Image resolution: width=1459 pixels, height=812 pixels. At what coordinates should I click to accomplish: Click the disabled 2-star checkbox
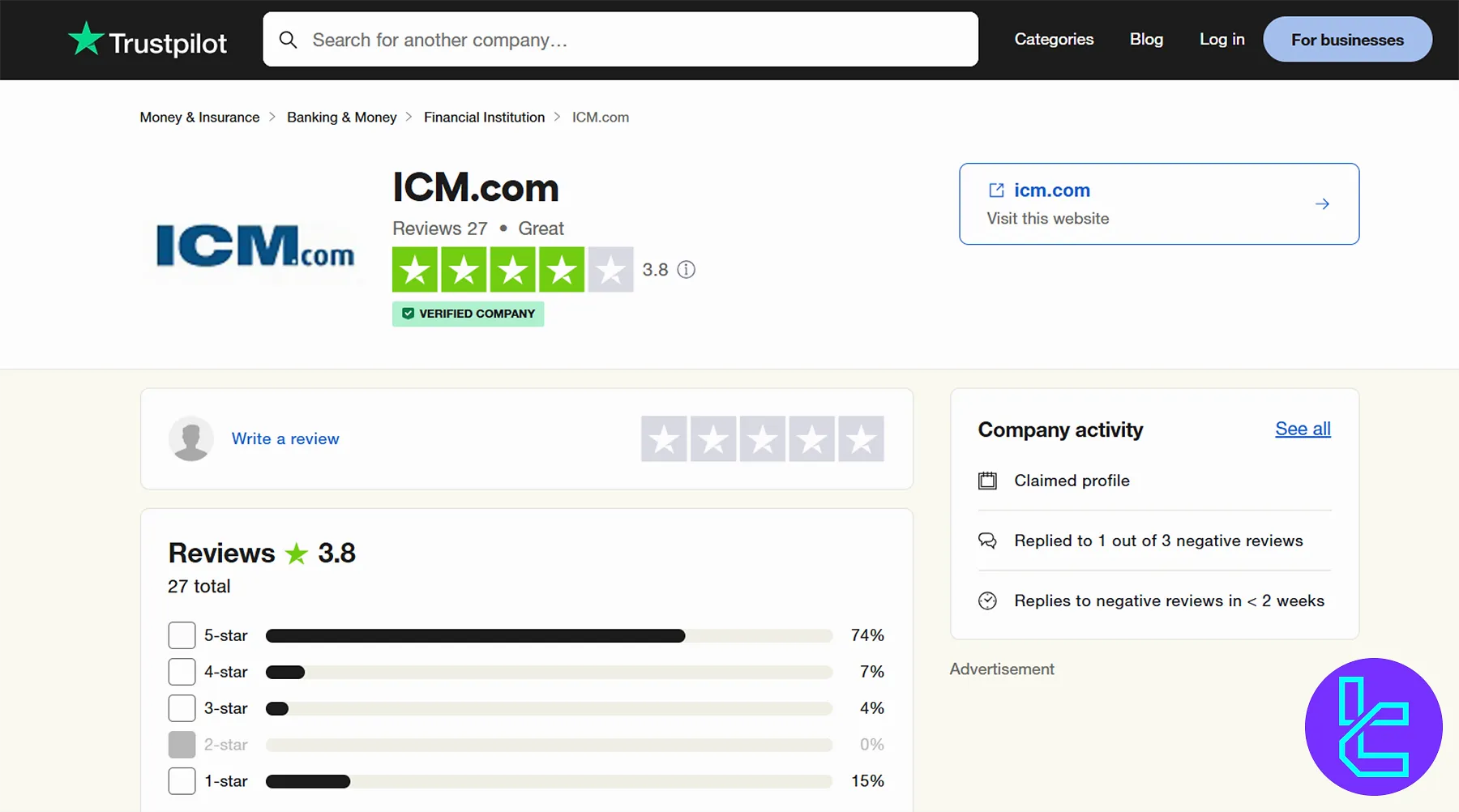[x=182, y=745]
